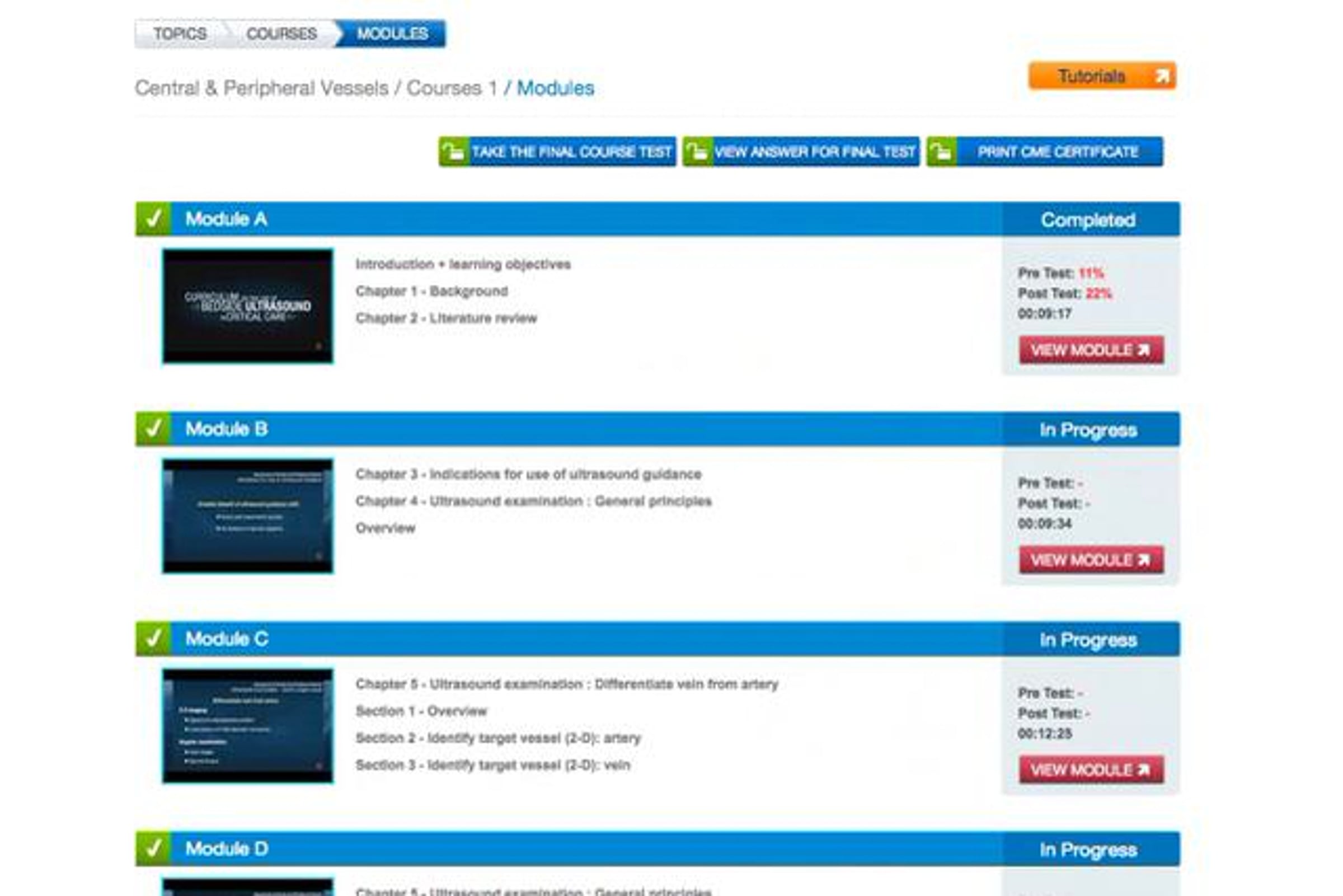Click unlock icon on Take Final Course Test
The height and width of the screenshot is (896, 1343).
click(x=454, y=152)
